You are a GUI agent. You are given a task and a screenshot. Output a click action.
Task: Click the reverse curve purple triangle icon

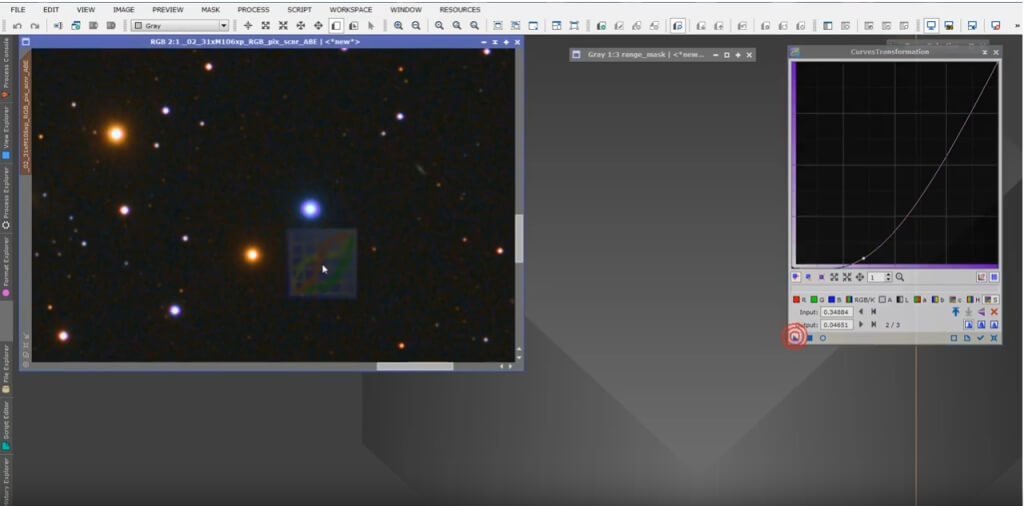pyautogui.click(x=981, y=311)
